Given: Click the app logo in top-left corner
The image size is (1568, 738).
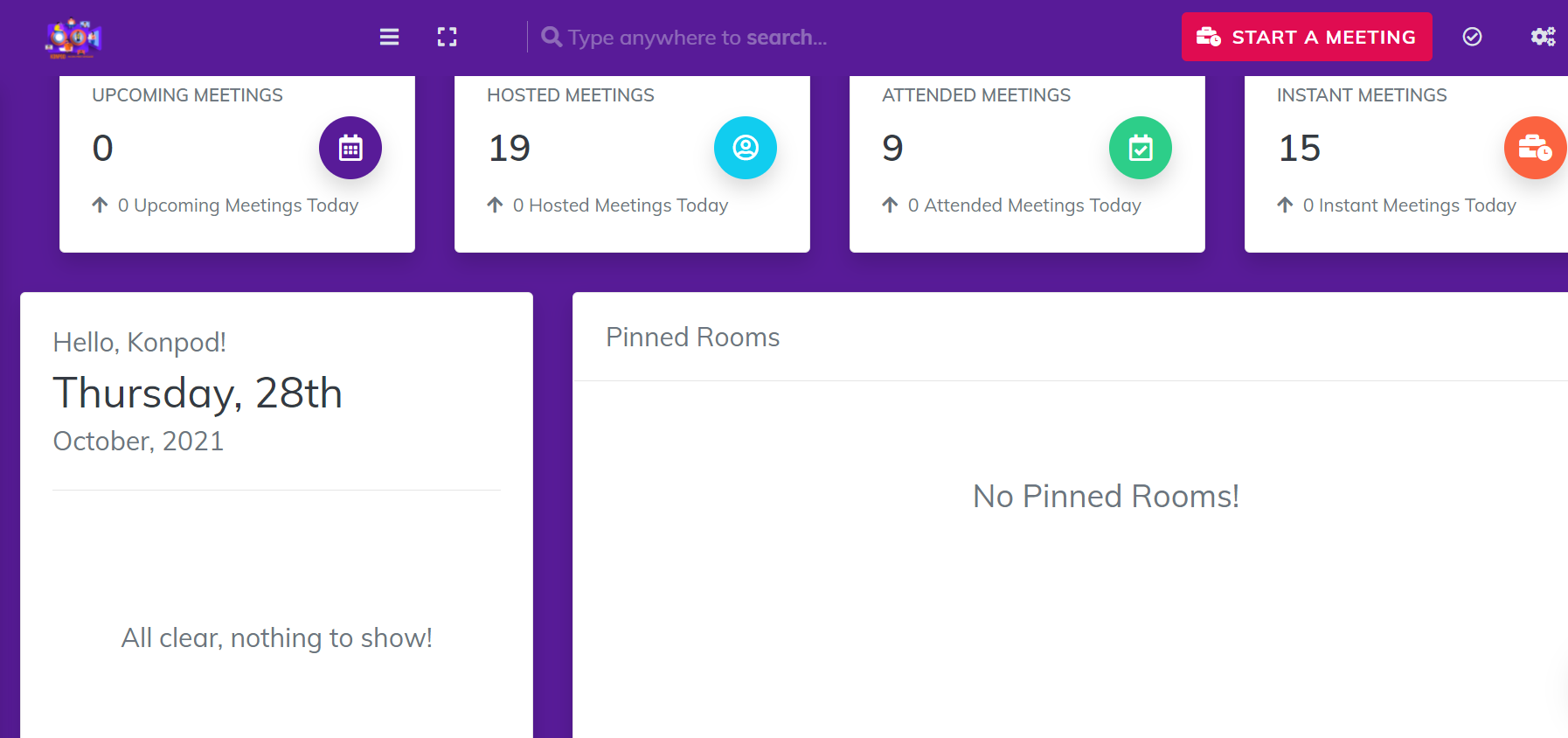Looking at the screenshot, I should pos(73,38).
